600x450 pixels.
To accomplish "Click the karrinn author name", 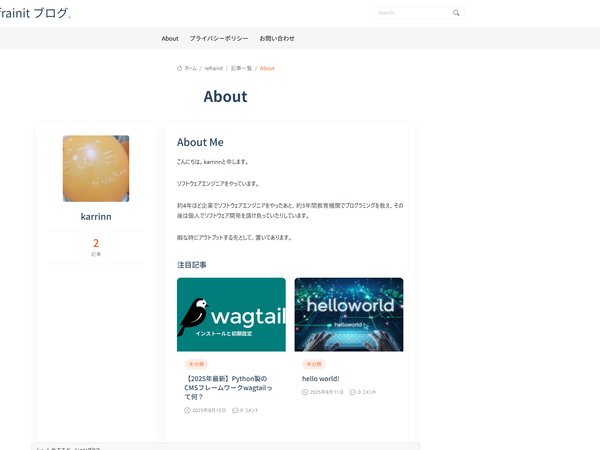I will pos(96,216).
